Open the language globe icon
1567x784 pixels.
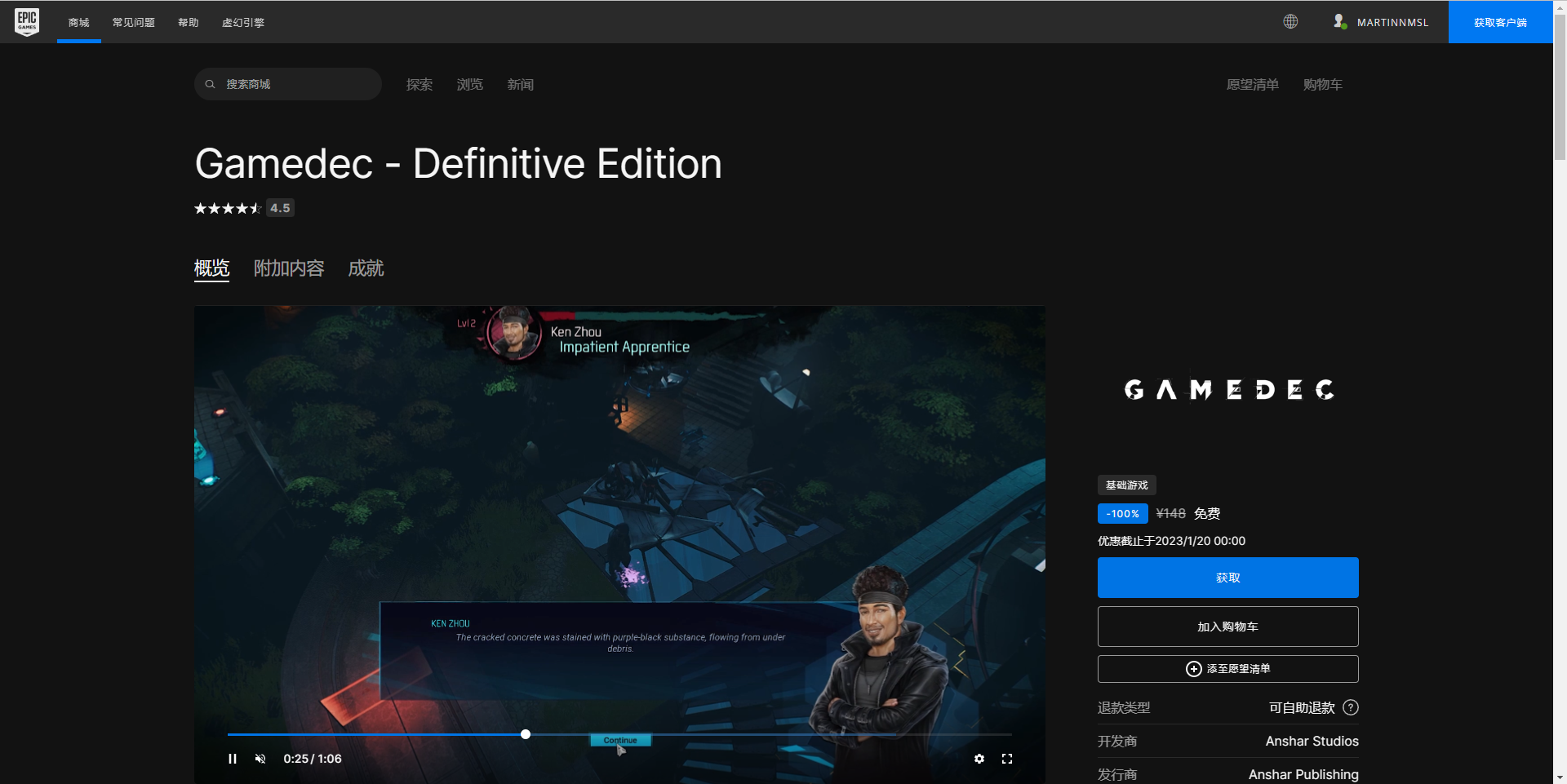[x=1290, y=22]
